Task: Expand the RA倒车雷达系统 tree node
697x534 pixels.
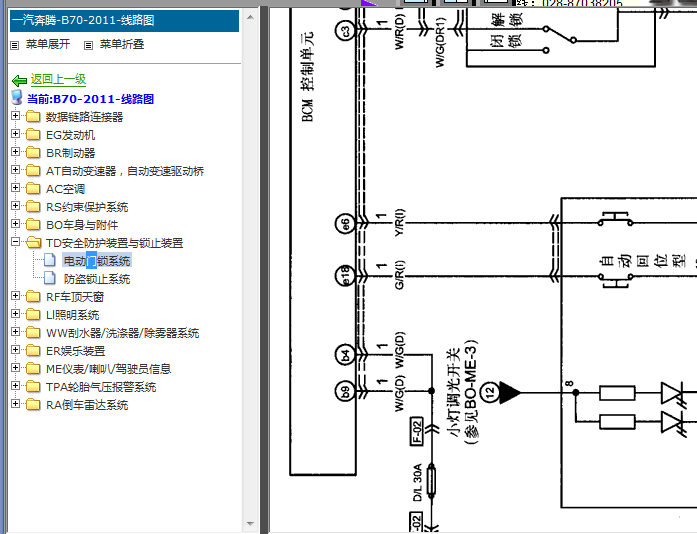Action: (x=16, y=404)
